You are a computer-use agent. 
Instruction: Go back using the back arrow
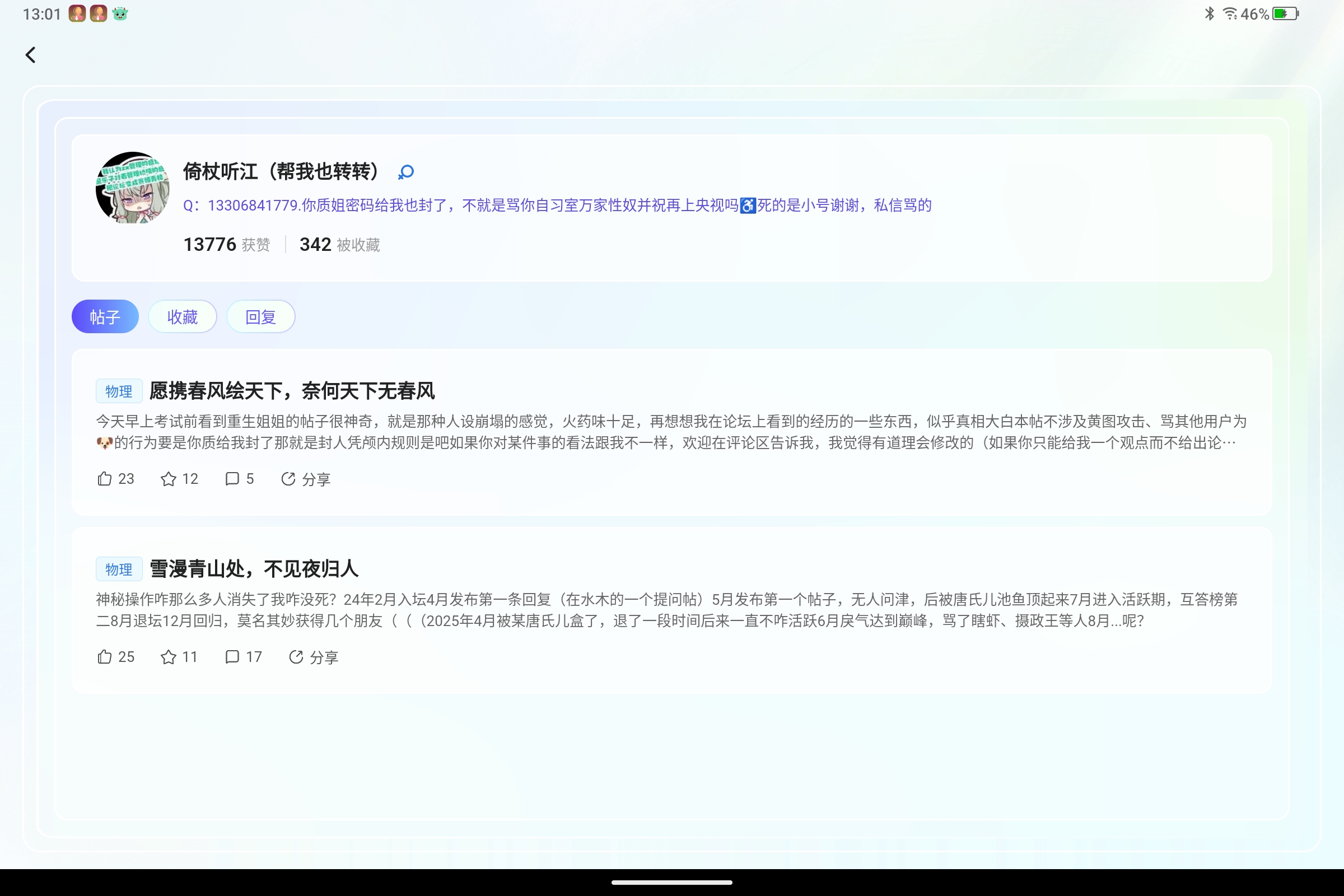tap(31, 55)
